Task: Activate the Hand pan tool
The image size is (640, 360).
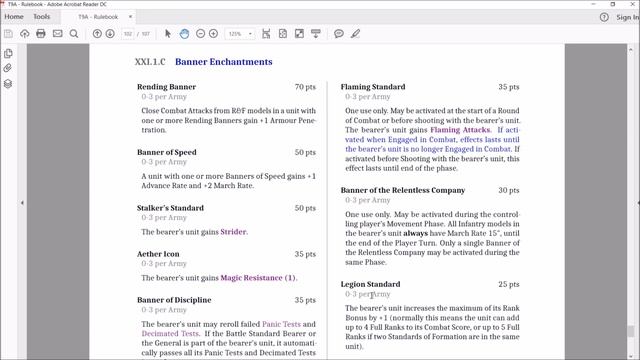Action: (184, 34)
